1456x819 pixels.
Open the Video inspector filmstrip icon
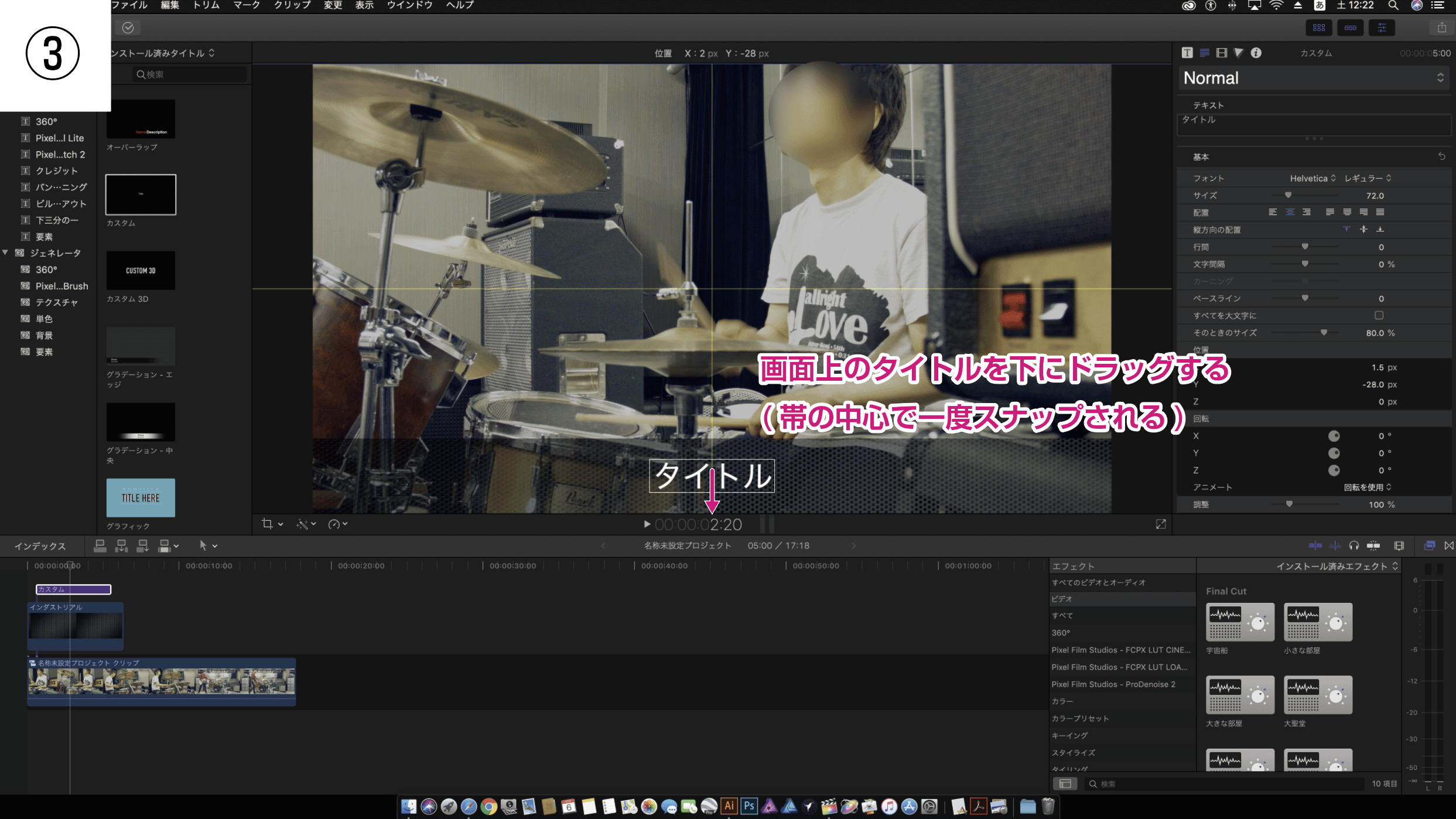pos(1221,53)
